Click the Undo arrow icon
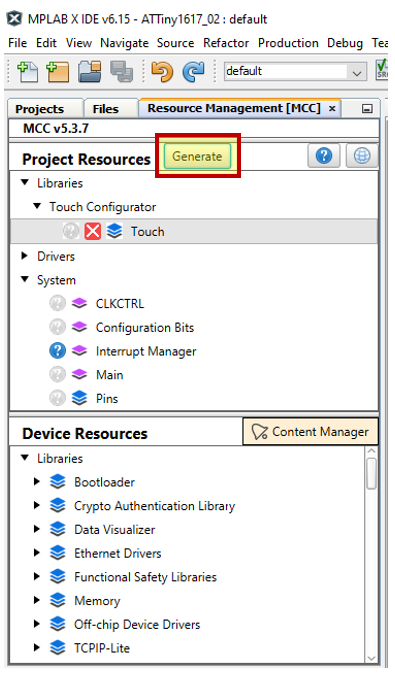 coord(162,72)
